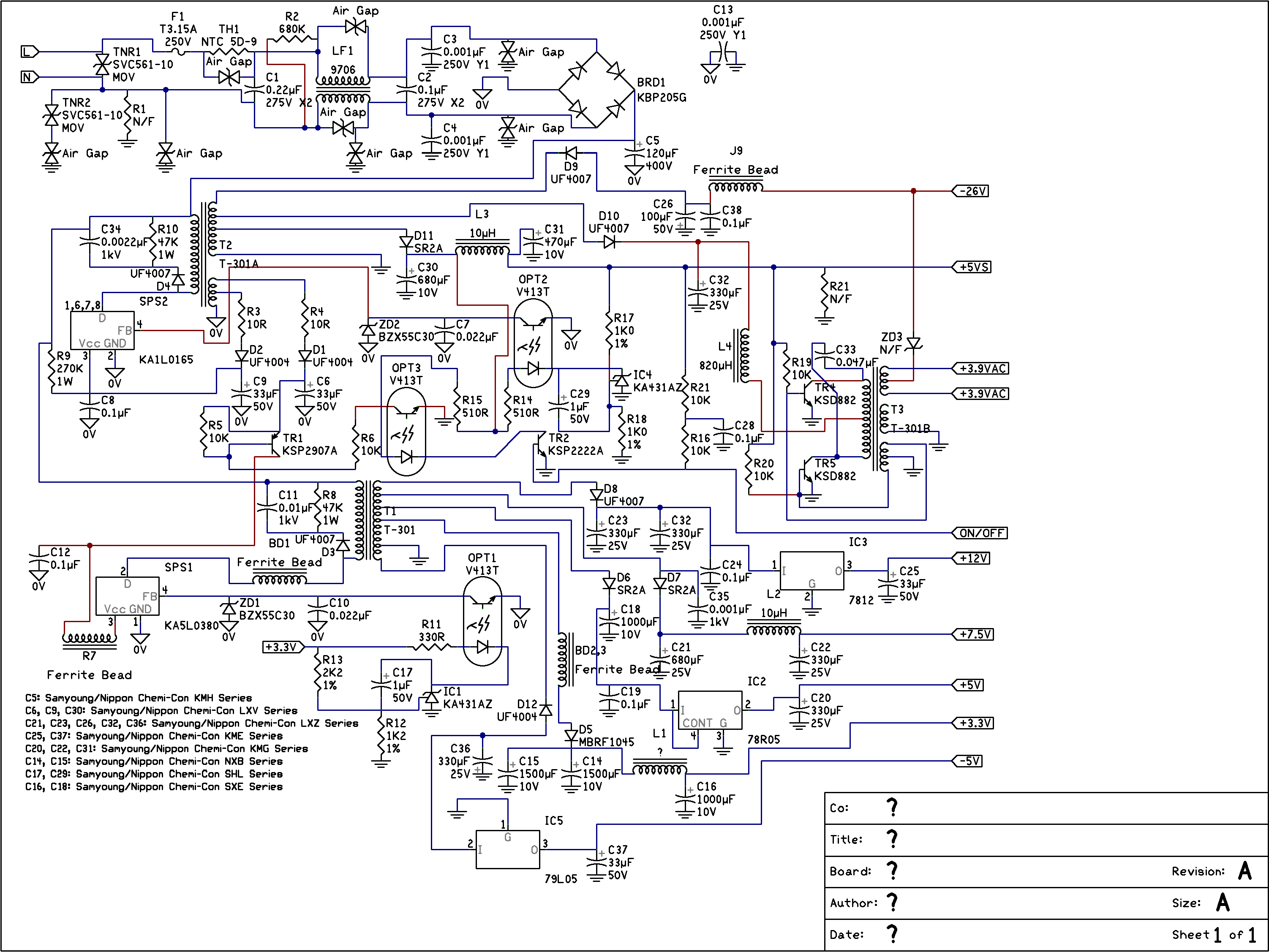Click the ON/OFF net label

coord(980,533)
